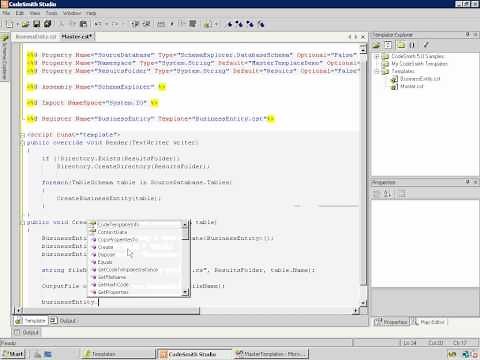
Task: Open the Output panel tab at bottom
Action: coord(27,332)
